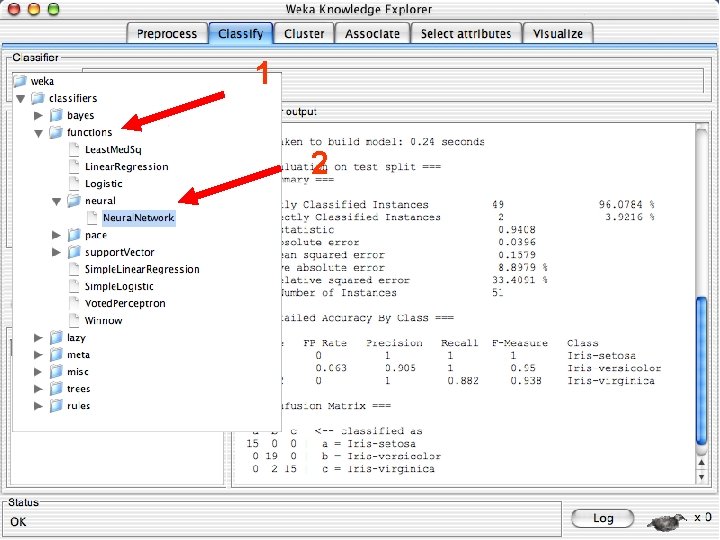This screenshot has height=540, width=720.
Task: Click the LeastMedSq file icon
Action: tap(74, 149)
